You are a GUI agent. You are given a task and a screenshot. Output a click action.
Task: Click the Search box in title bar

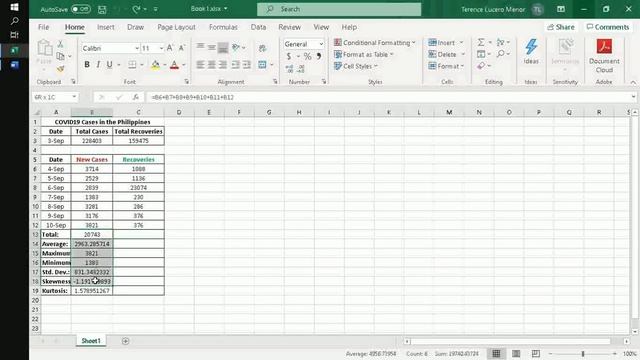[339, 9]
